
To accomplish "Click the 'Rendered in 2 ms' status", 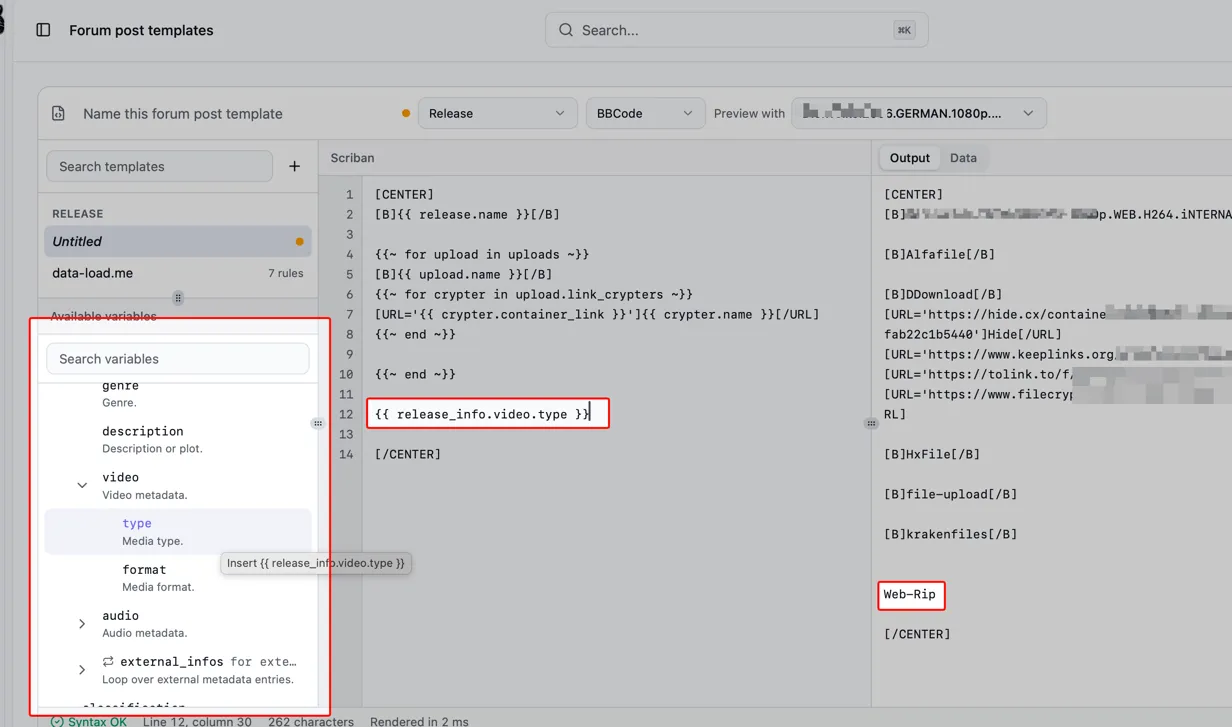I will [420, 721].
